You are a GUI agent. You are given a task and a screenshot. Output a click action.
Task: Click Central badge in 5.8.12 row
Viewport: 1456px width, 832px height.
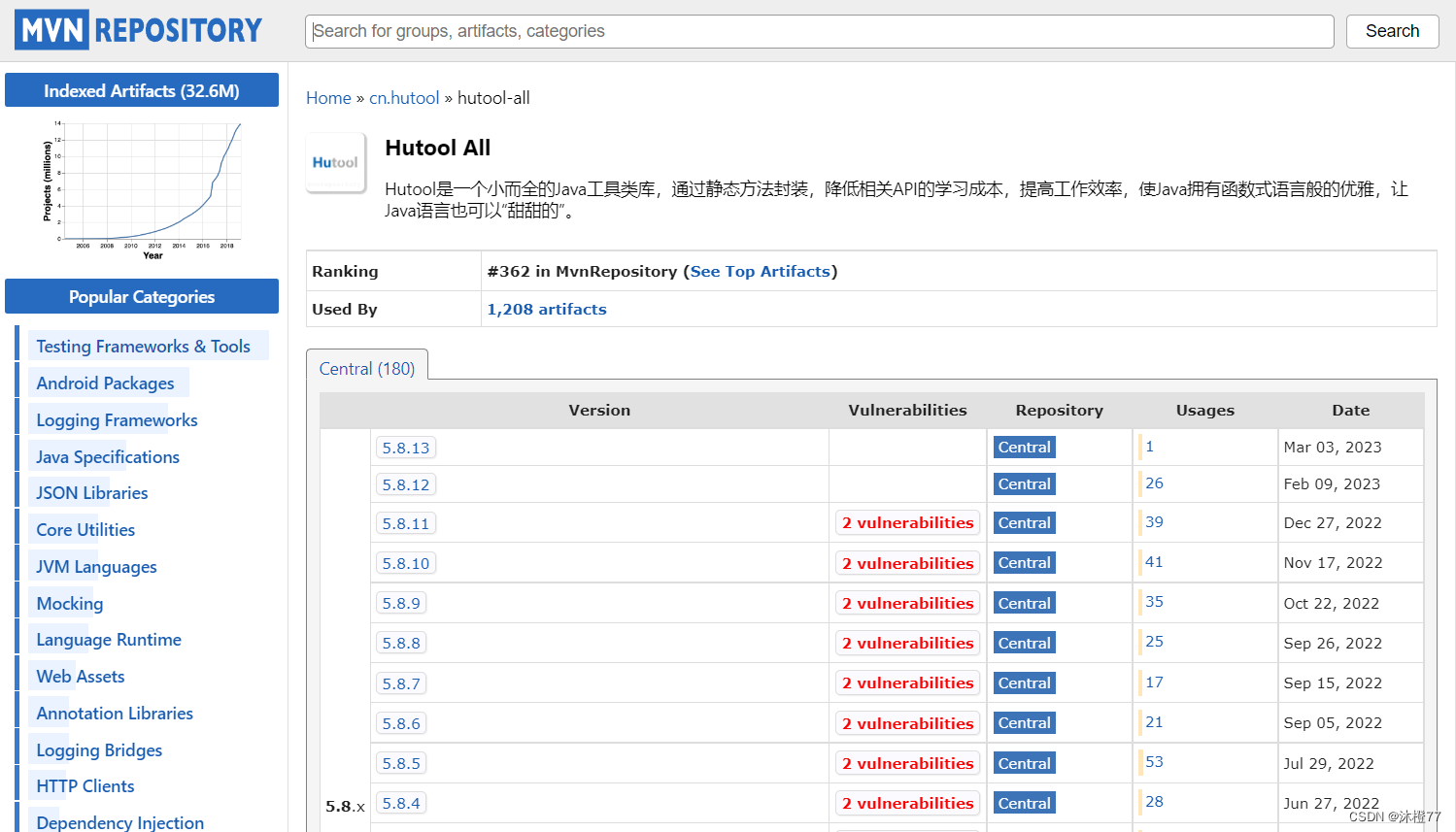[x=1025, y=484]
